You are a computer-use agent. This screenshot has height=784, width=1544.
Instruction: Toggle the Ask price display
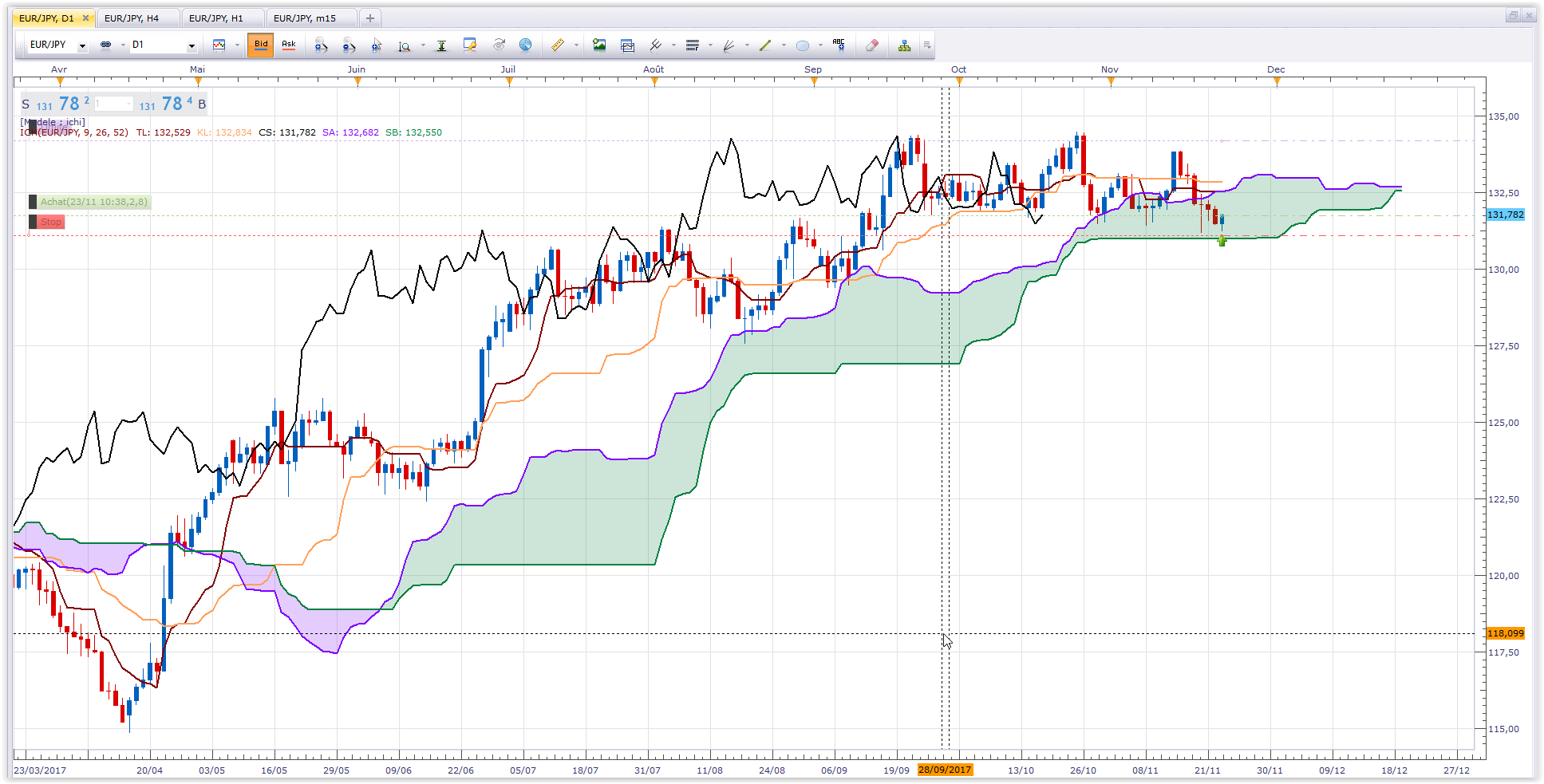point(289,45)
